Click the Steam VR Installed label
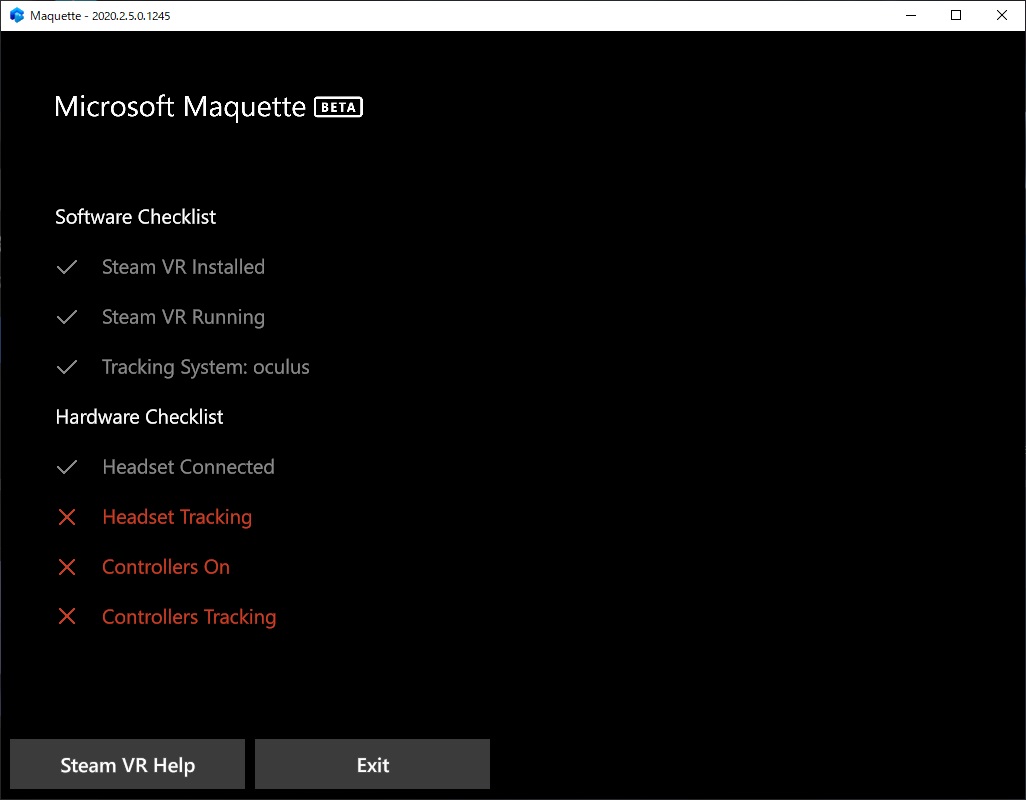Viewport: 1026px width, 800px height. point(183,267)
